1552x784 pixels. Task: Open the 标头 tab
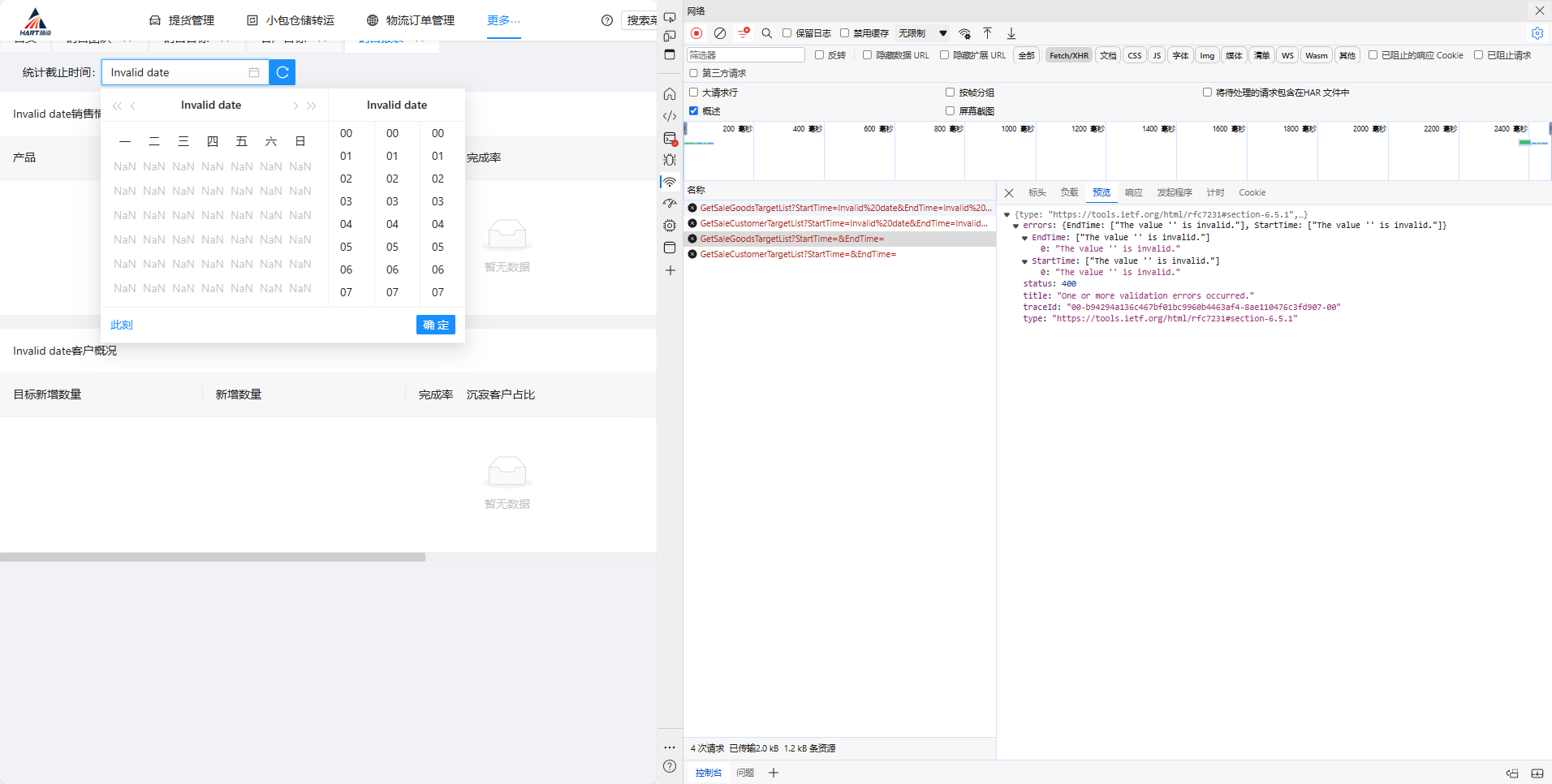[1037, 193]
